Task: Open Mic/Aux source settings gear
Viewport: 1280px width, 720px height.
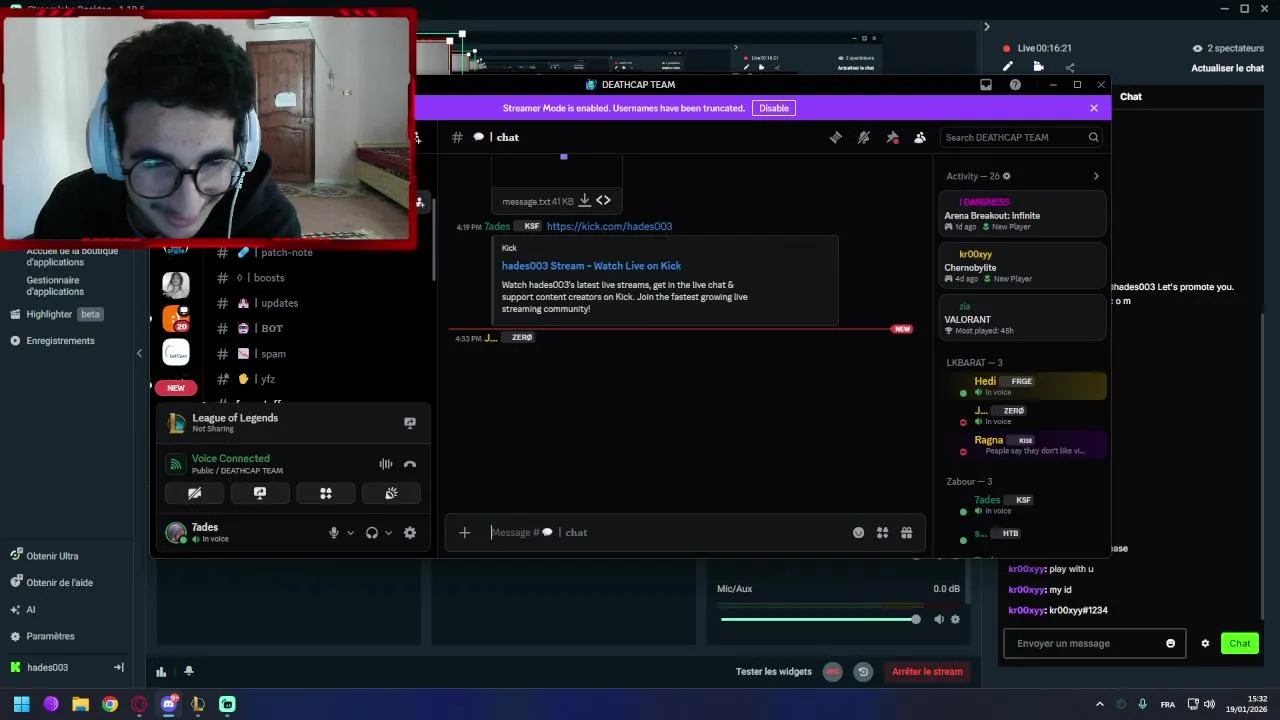Action: (955, 619)
